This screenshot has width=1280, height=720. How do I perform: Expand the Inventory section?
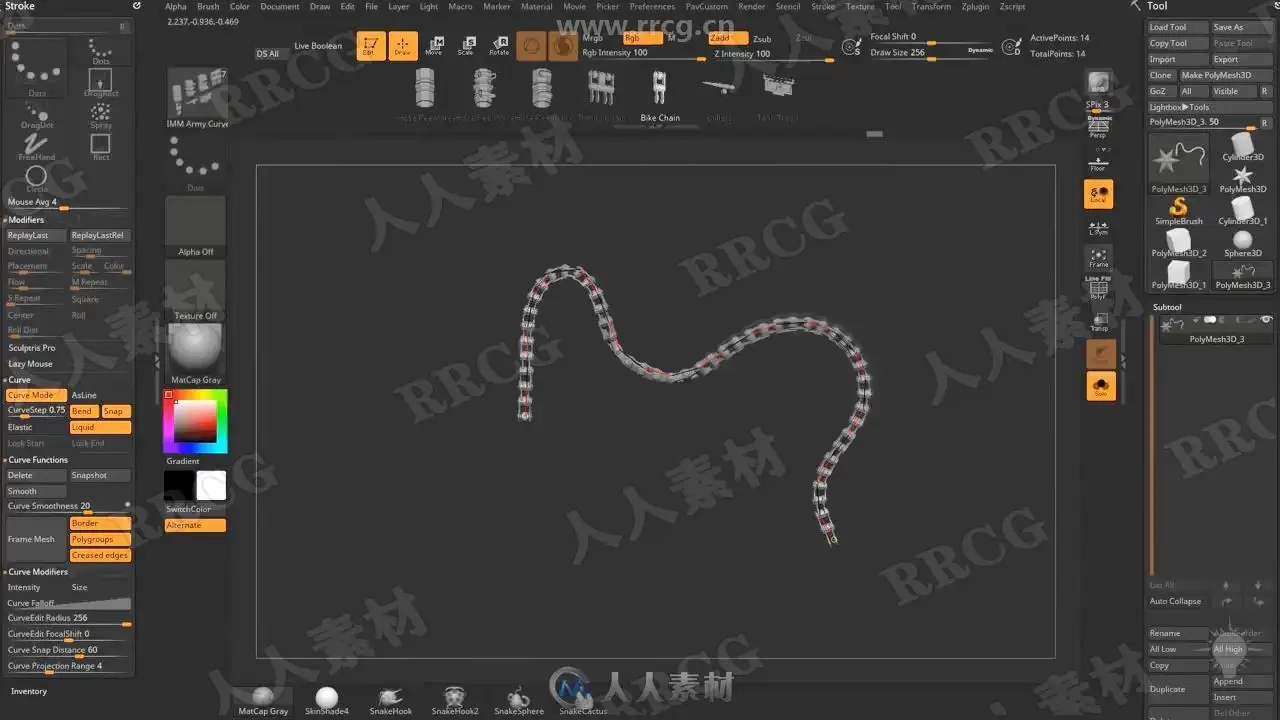tap(29, 691)
